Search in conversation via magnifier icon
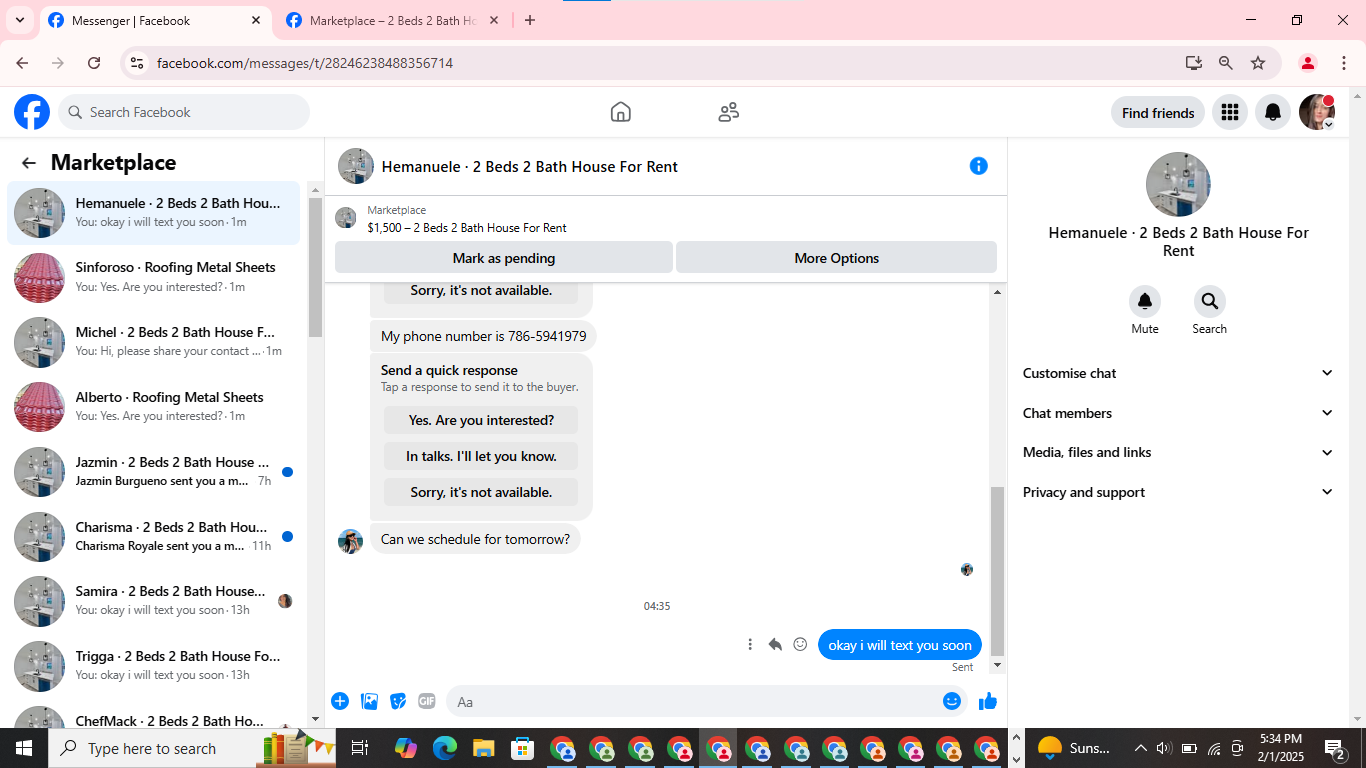The width and height of the screenshot is (1366, 768). click(x=1209, y=301)
